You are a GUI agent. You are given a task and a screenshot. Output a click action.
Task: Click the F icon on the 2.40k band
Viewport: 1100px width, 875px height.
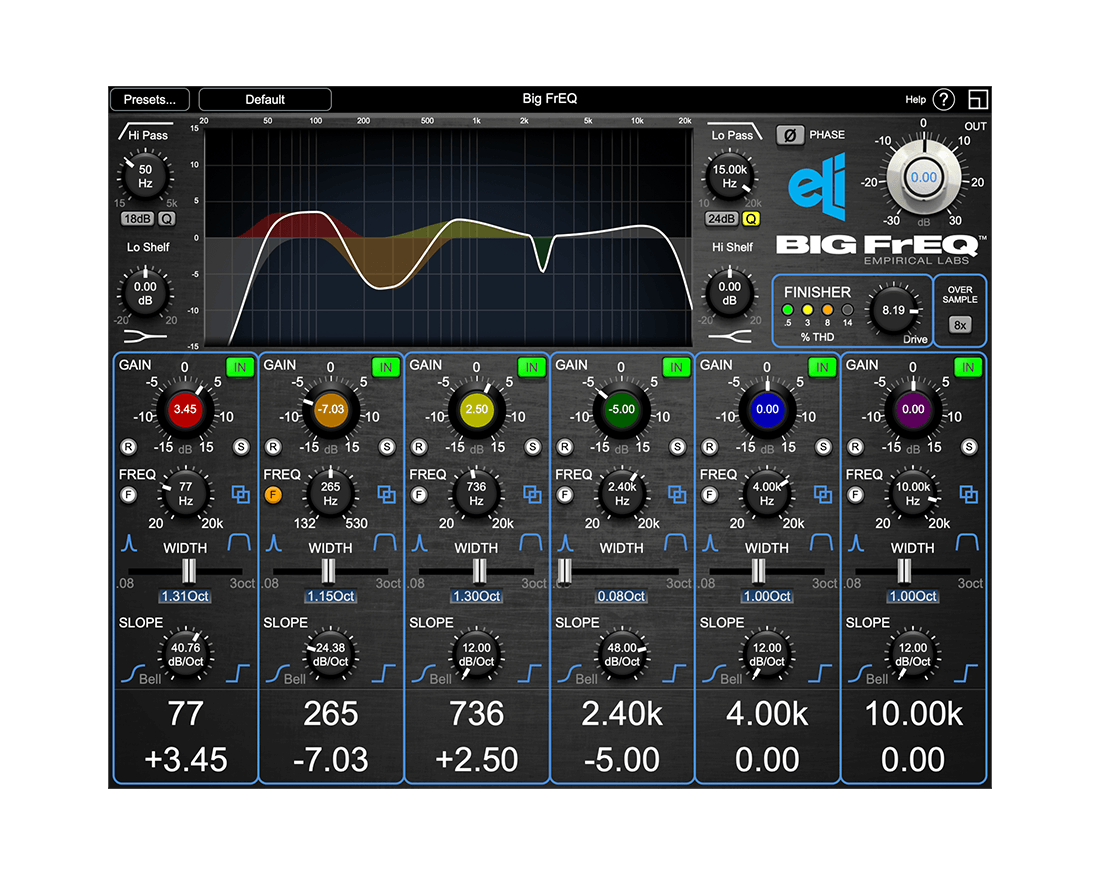pyautogui.click(x=565, y=495)
